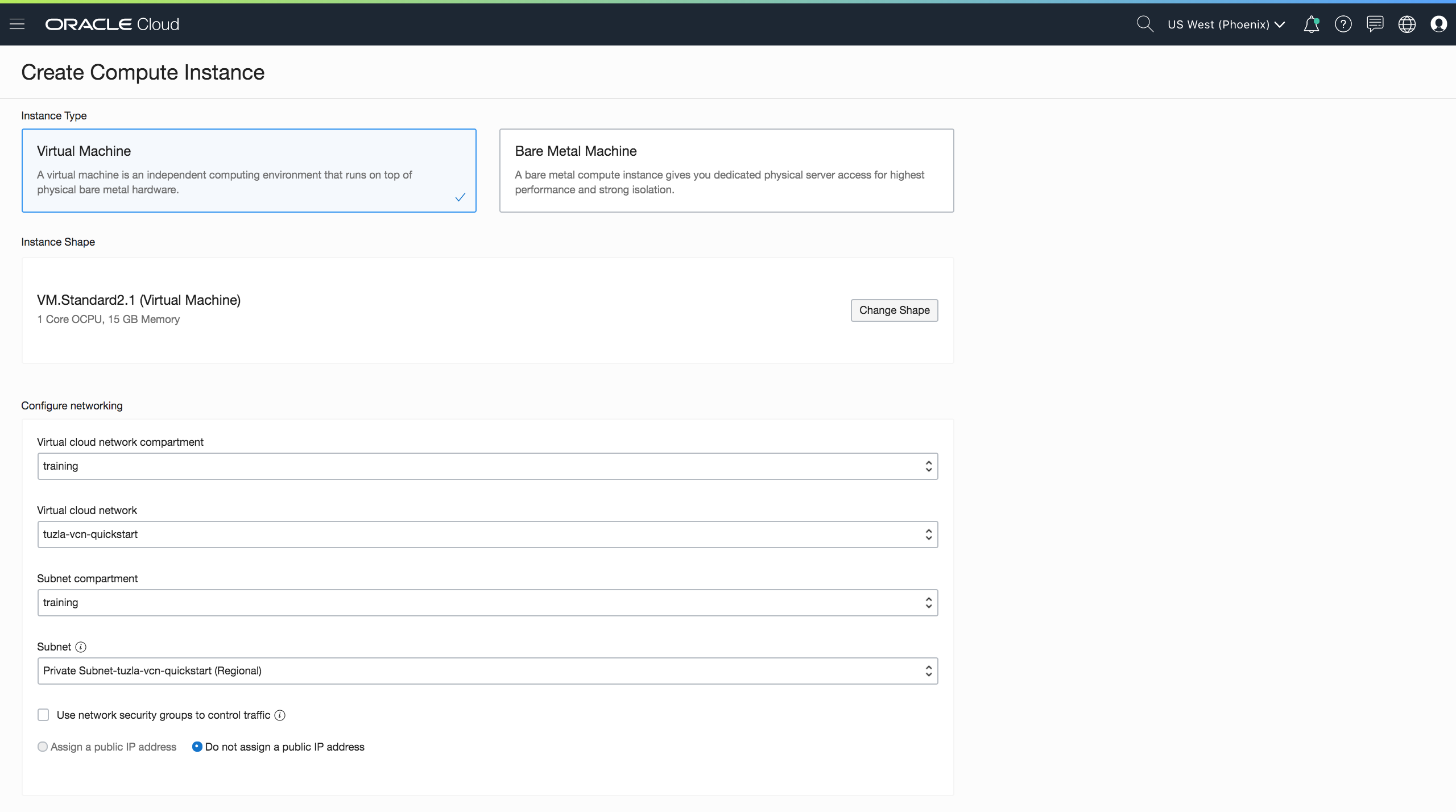Open the hamburger navigation menu
This screenshot has height=812, width=1456.
(17, 24)
